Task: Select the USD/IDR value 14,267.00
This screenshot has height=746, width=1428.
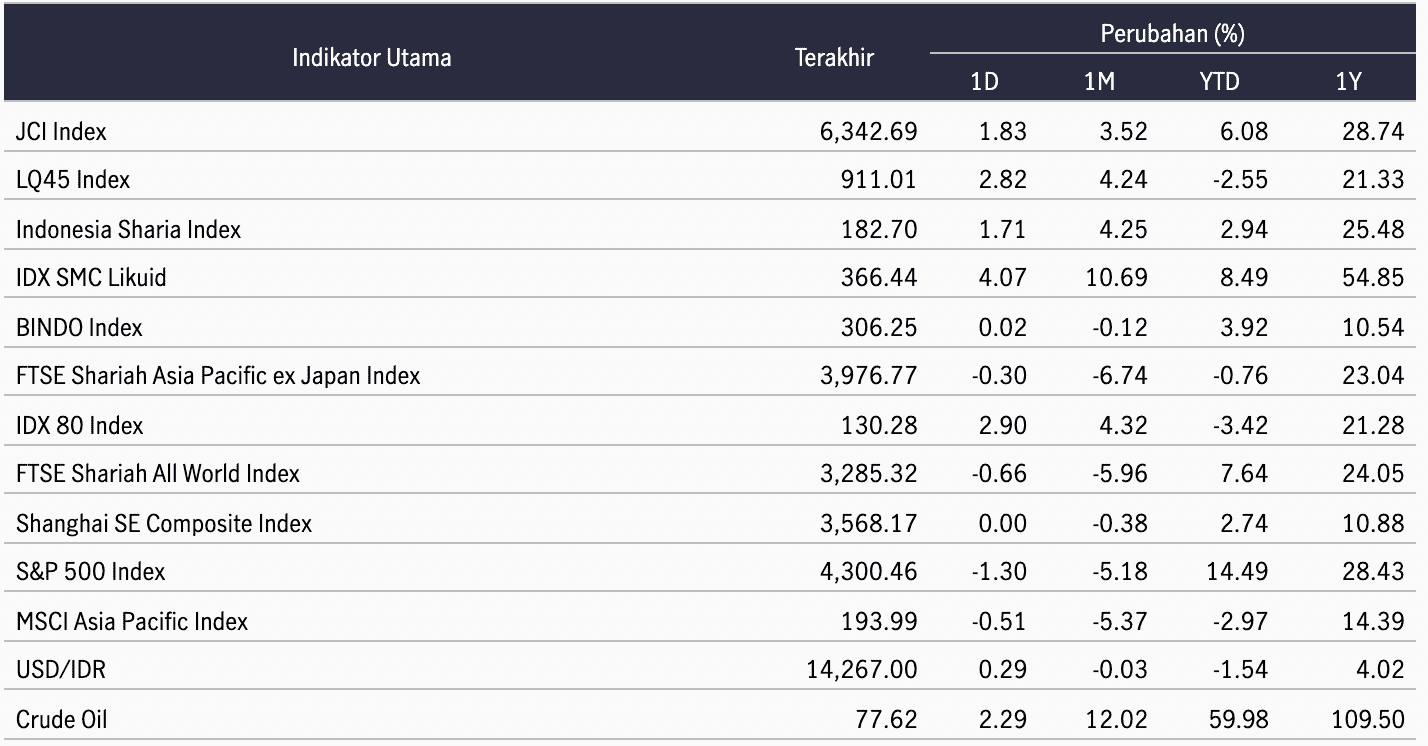Action: (862, 670)
